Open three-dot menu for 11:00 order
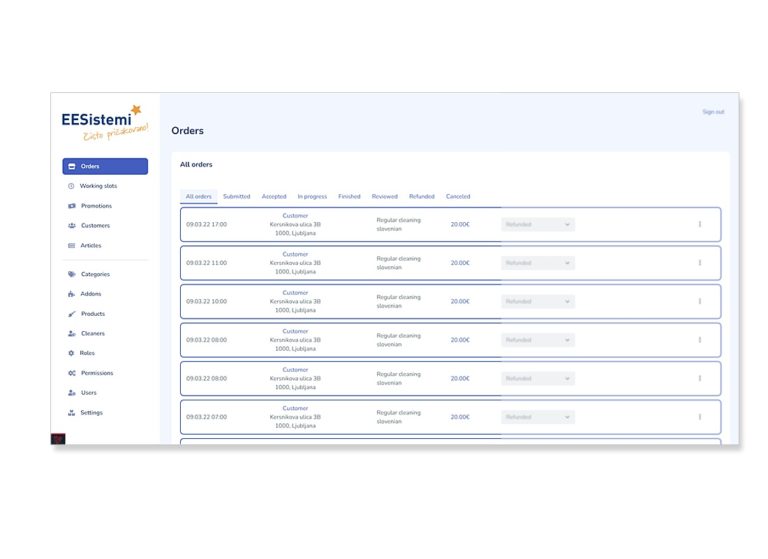The width and height of the screenshot is (768, 559). (x=699, y=263)
